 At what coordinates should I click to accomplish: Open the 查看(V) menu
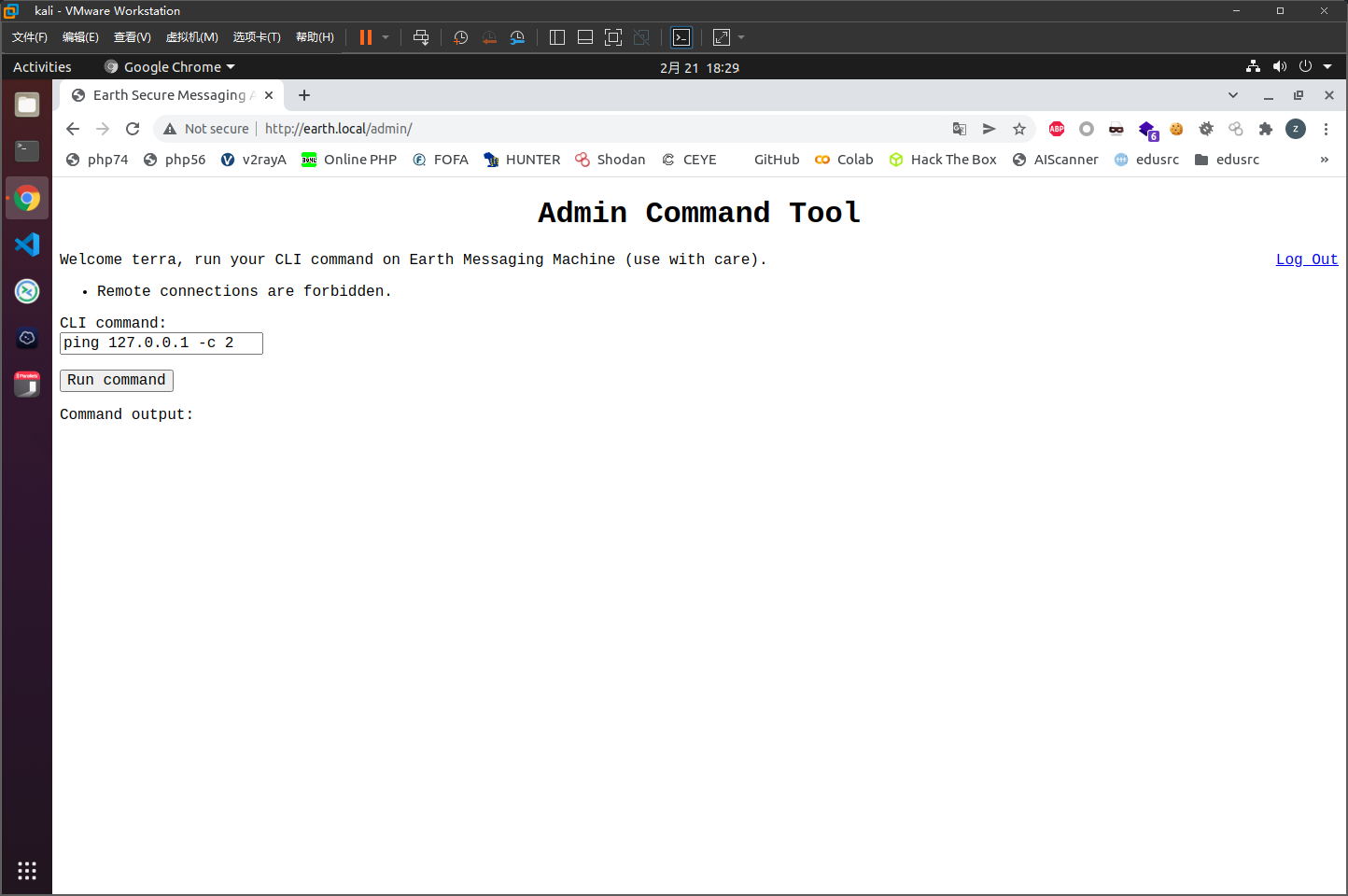(132, 37)
